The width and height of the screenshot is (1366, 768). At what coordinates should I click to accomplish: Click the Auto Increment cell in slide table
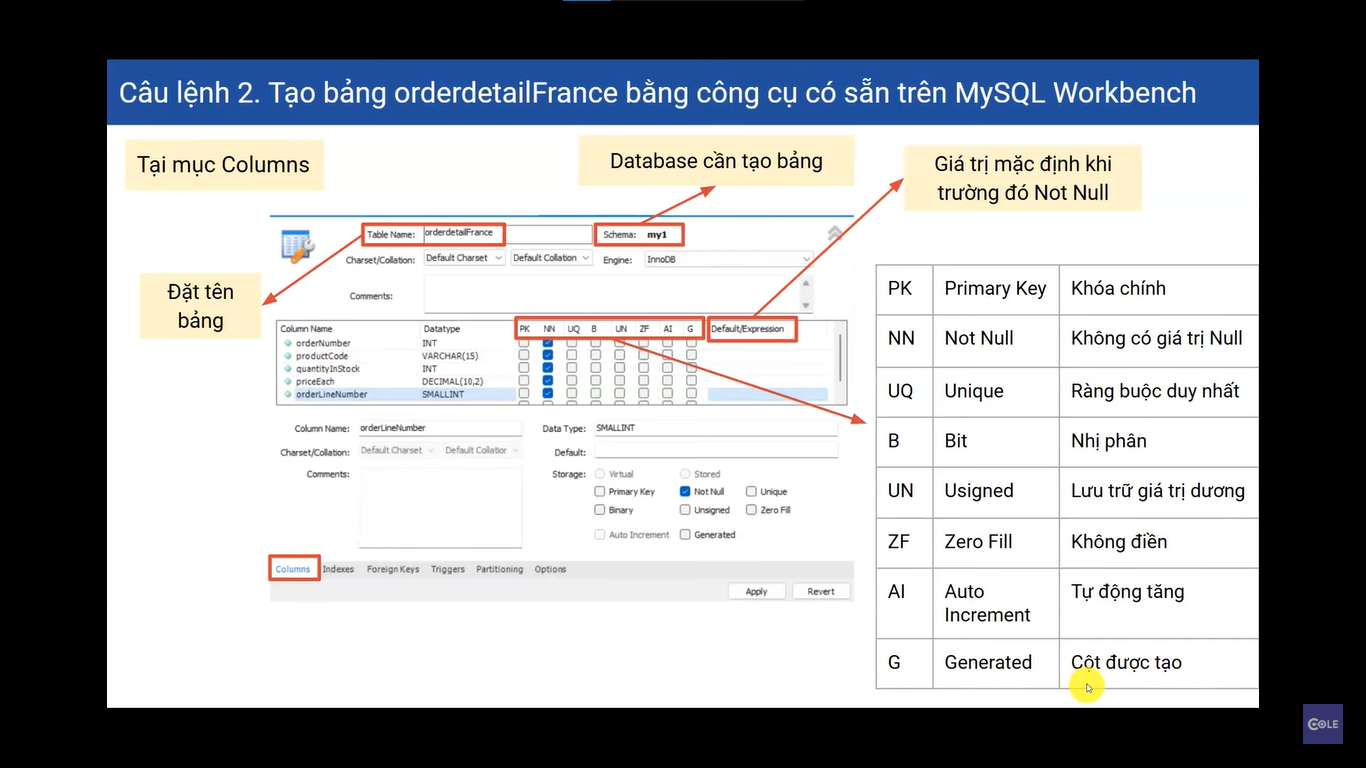click(995, 603)
